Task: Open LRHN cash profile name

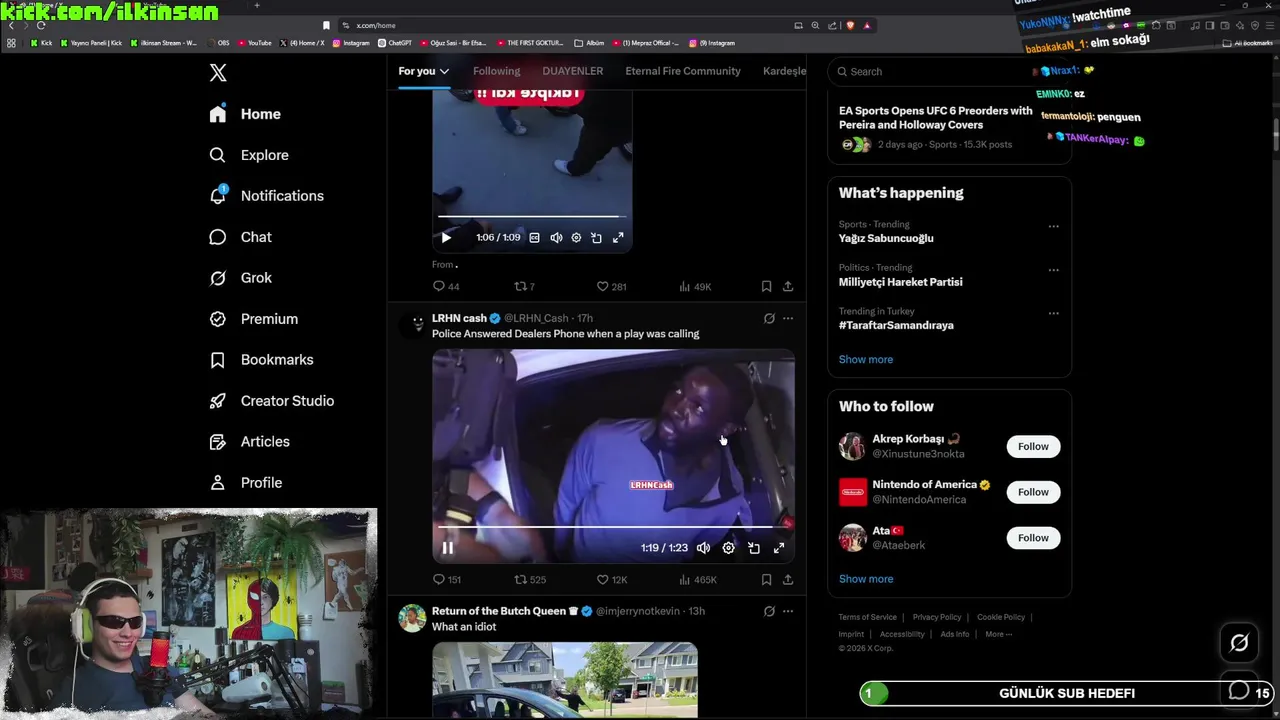Action: [x=459, y=318]
